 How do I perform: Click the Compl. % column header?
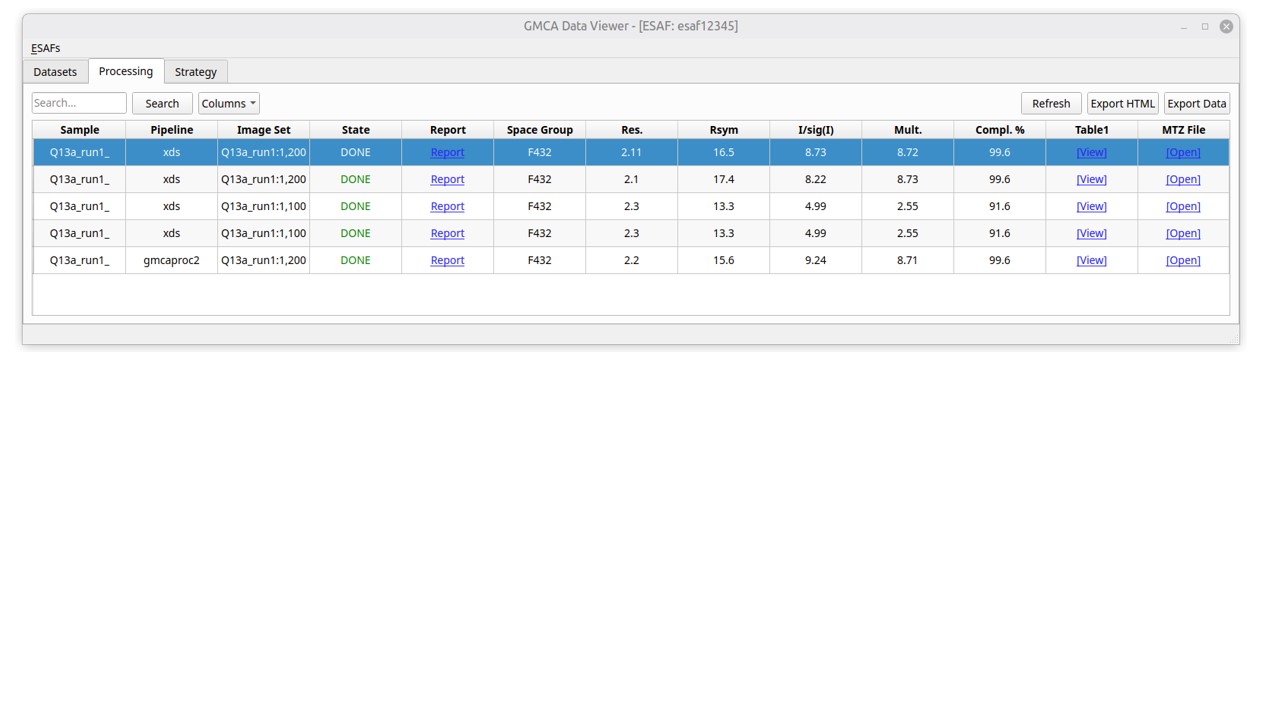click(1000, 130)
